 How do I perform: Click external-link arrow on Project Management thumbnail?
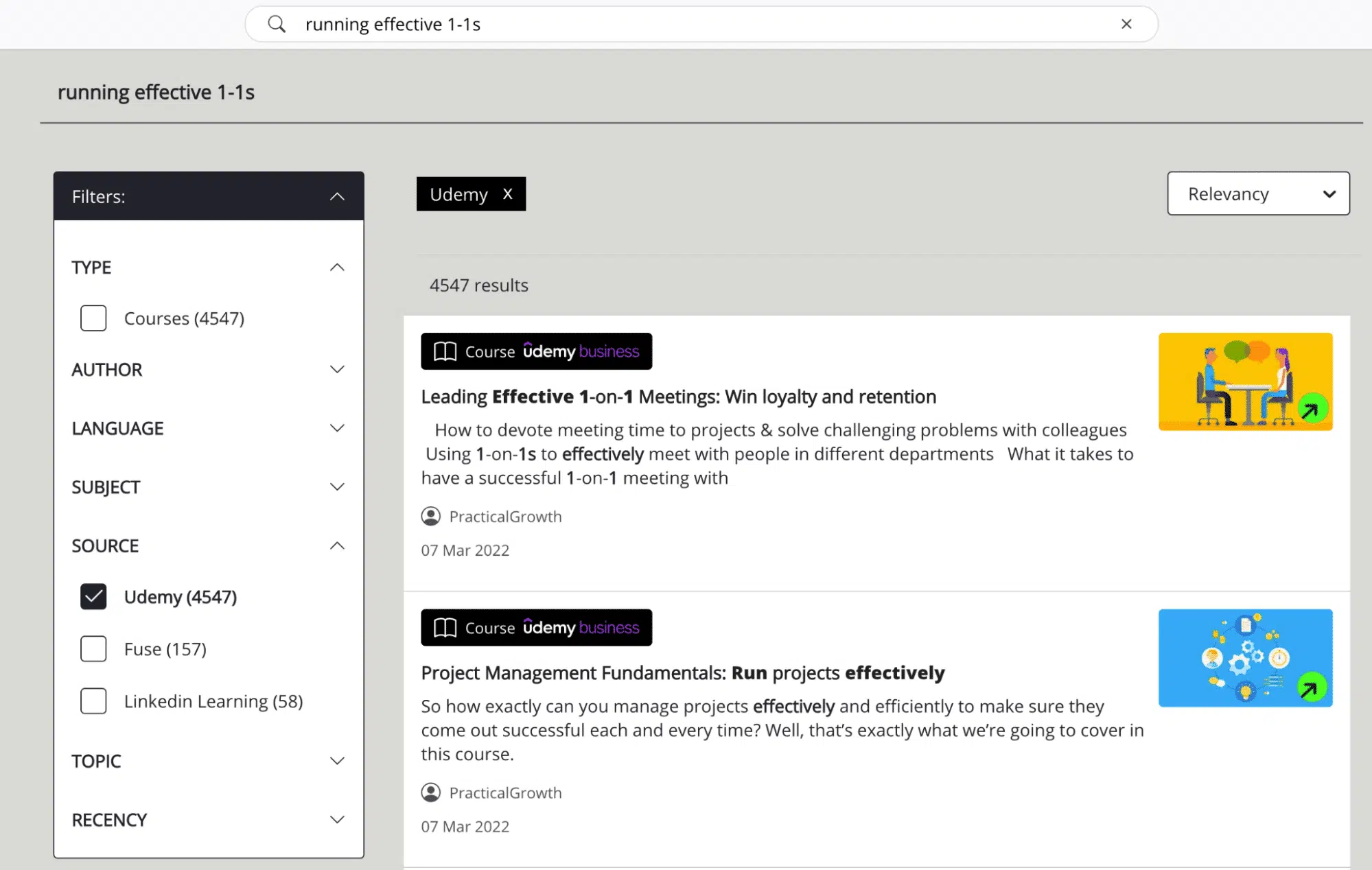click(x=1311, y=687)
